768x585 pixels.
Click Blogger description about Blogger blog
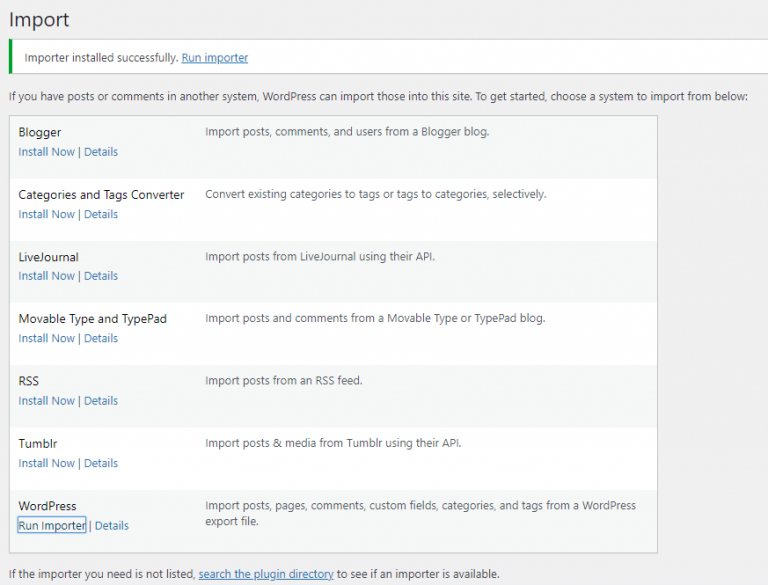coord(347,132)
